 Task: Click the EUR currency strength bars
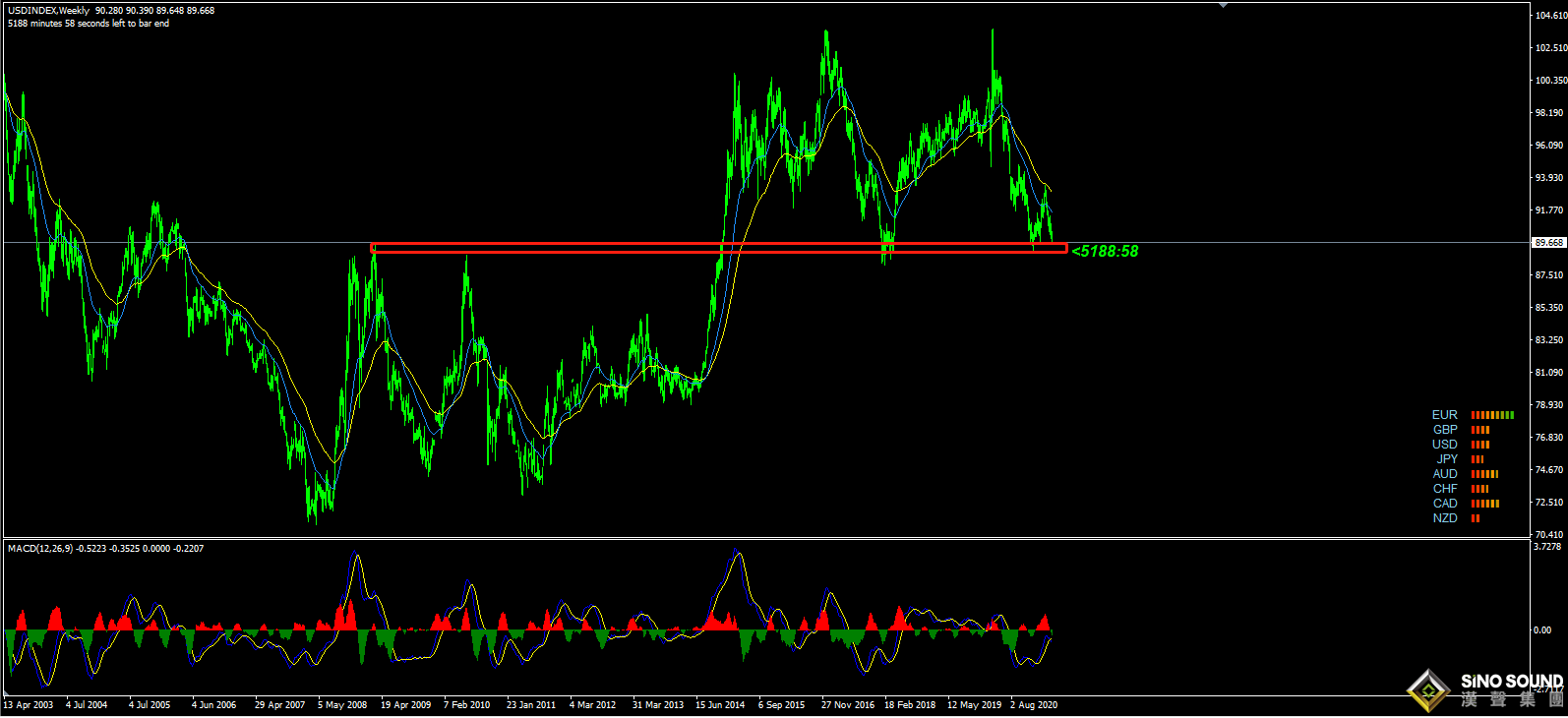[x=1492, y=415]
